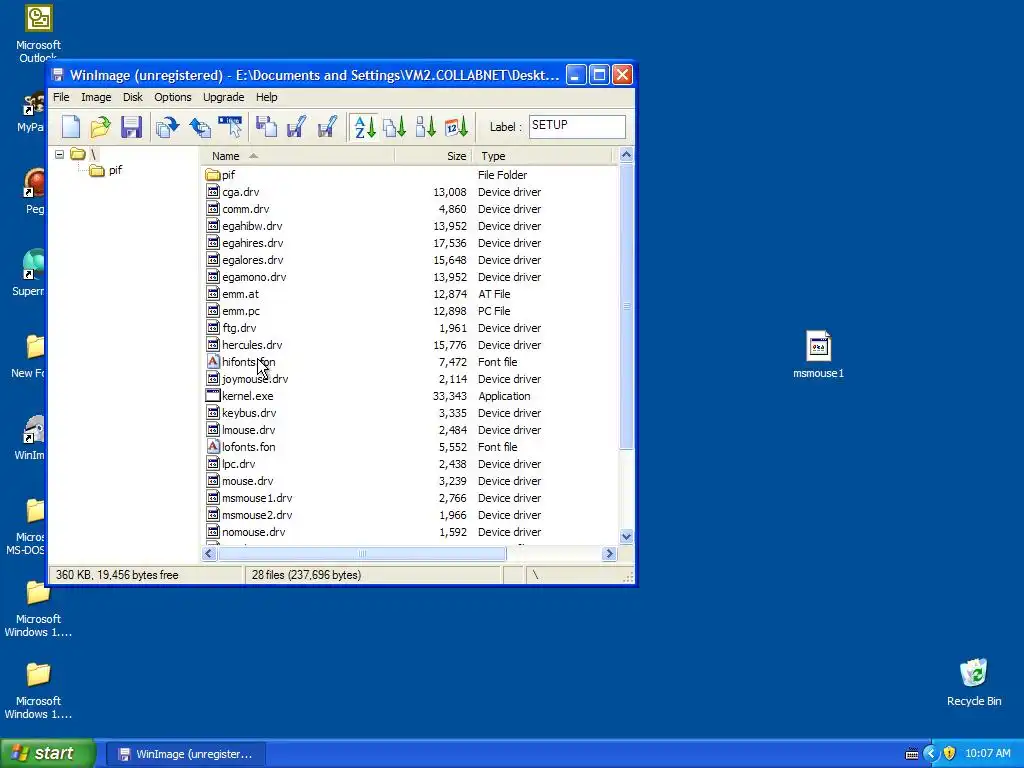Click the horizontal scrollbar left arrow
Screen dimensions: 1024x768
[209, 554]
